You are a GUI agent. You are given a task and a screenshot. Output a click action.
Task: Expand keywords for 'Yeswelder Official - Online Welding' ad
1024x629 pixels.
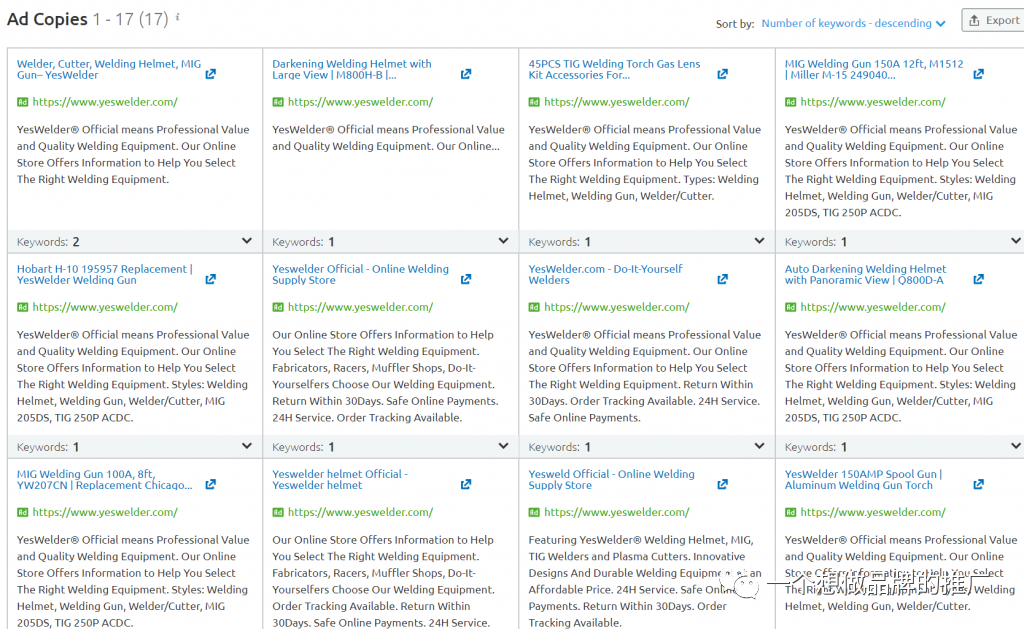[x=503, y=446]
